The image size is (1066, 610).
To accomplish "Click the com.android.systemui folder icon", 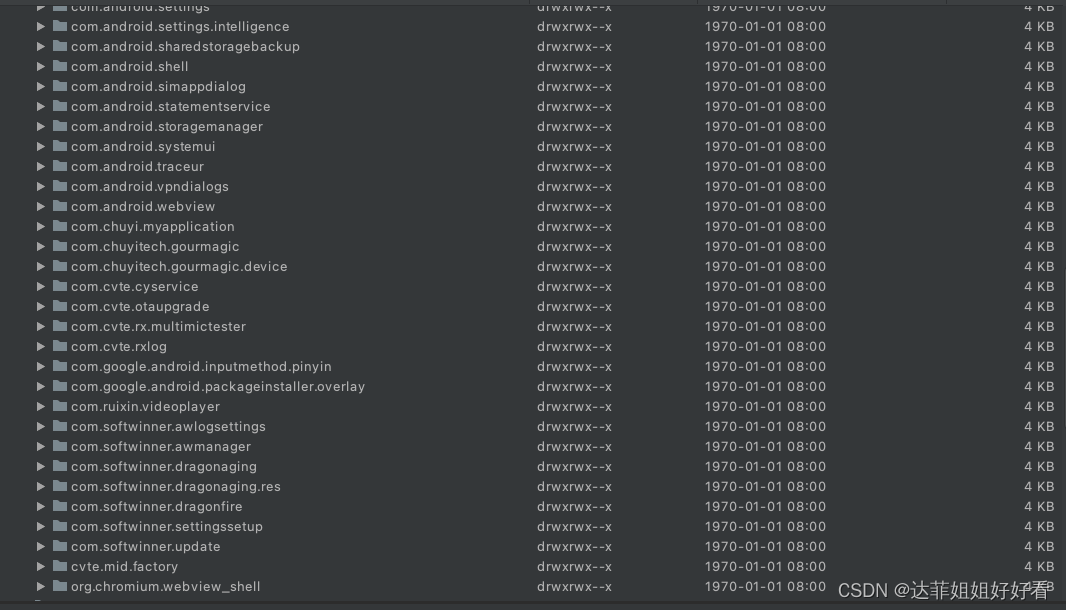I will 60,146.
